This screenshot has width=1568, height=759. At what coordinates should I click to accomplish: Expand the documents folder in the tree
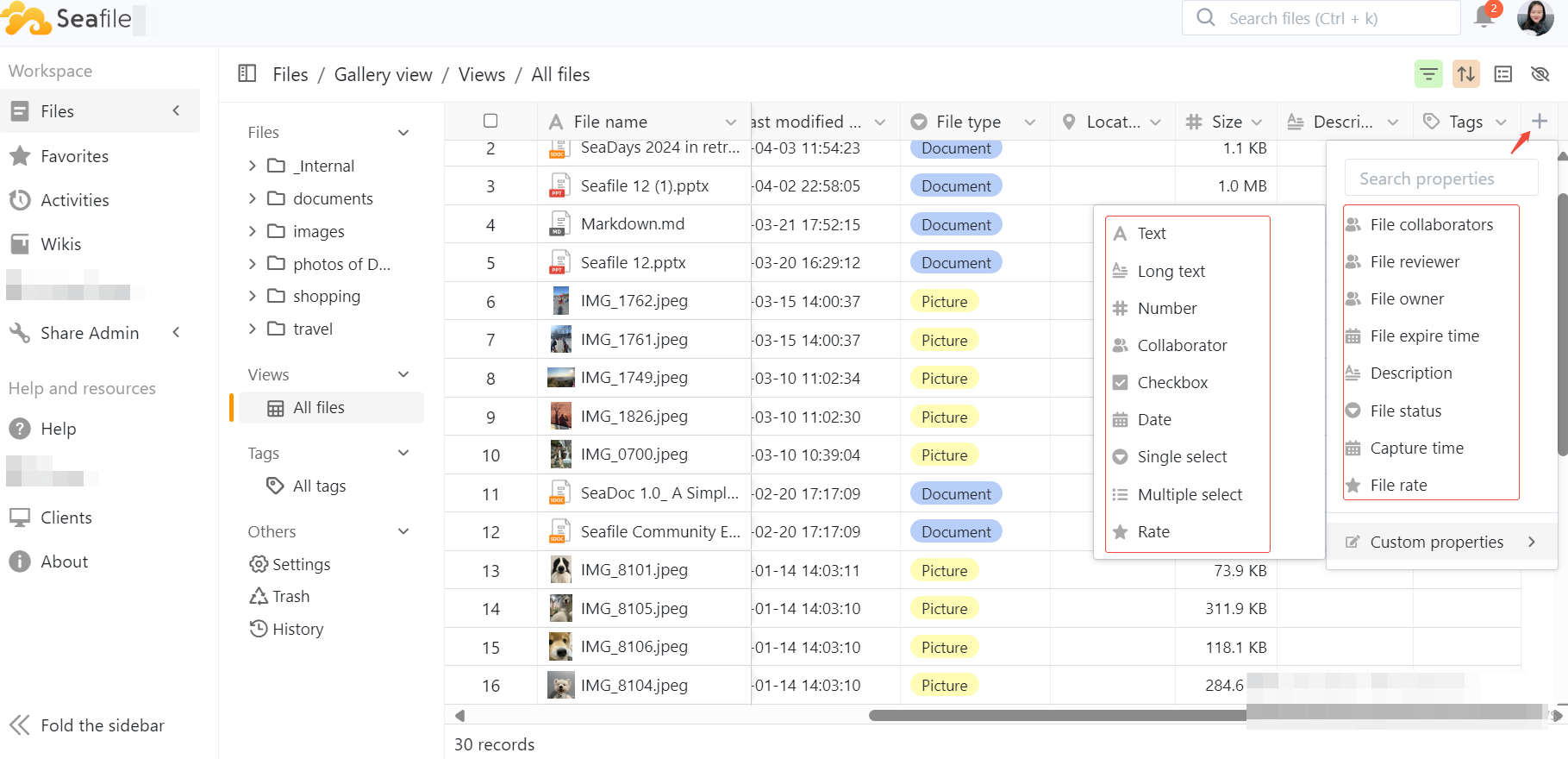(x=253, y=199)
